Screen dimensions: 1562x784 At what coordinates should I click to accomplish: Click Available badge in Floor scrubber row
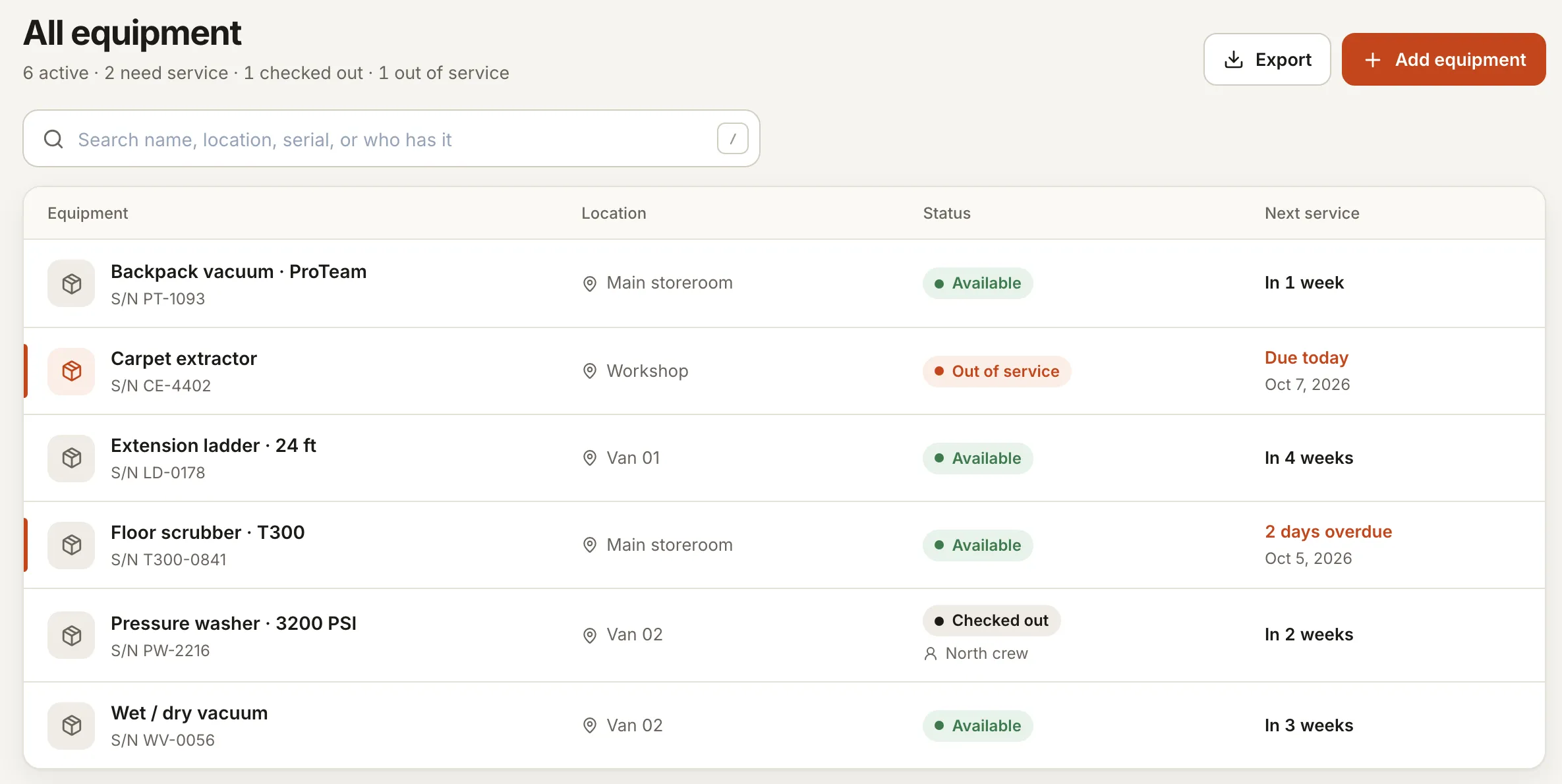[x=977, y=545]
